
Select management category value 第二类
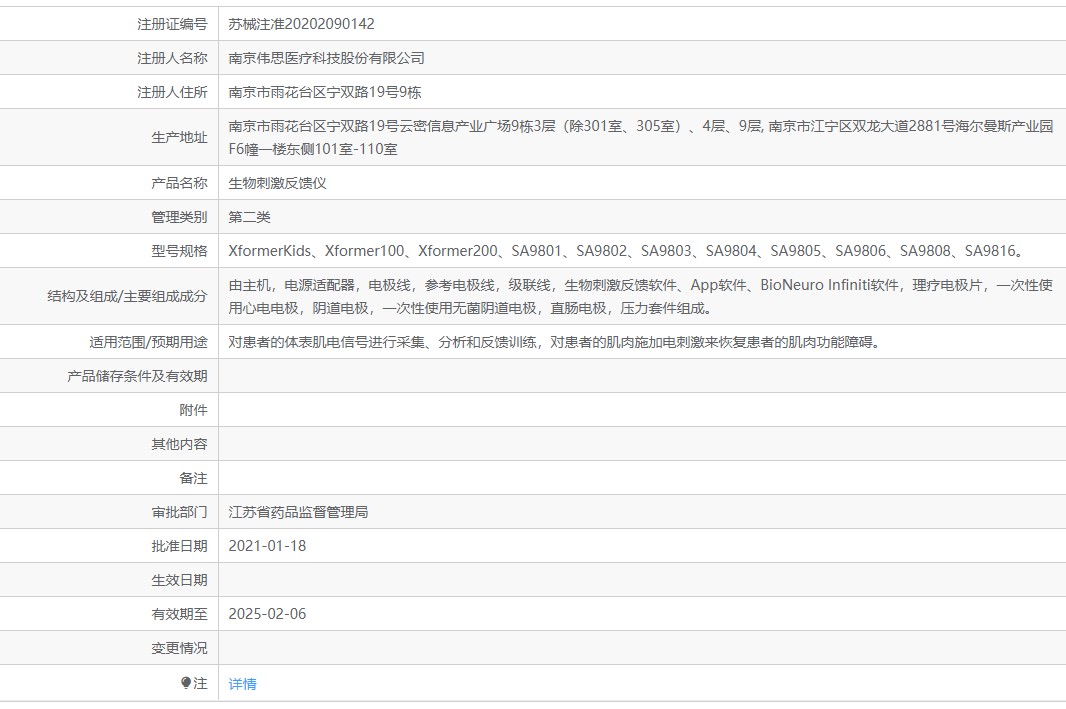tap(250, 217)
